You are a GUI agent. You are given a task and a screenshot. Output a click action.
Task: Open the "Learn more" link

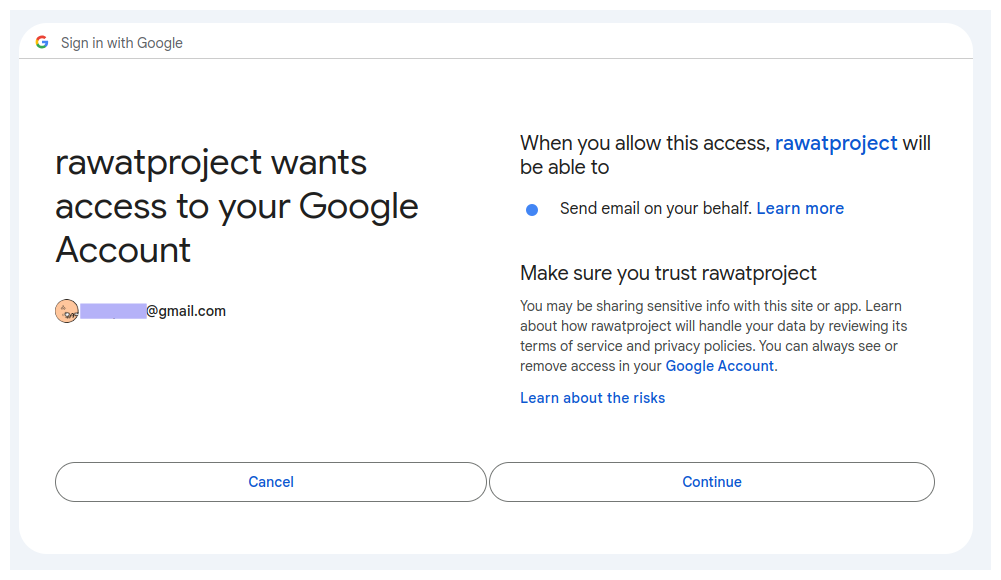pos(800,208)
